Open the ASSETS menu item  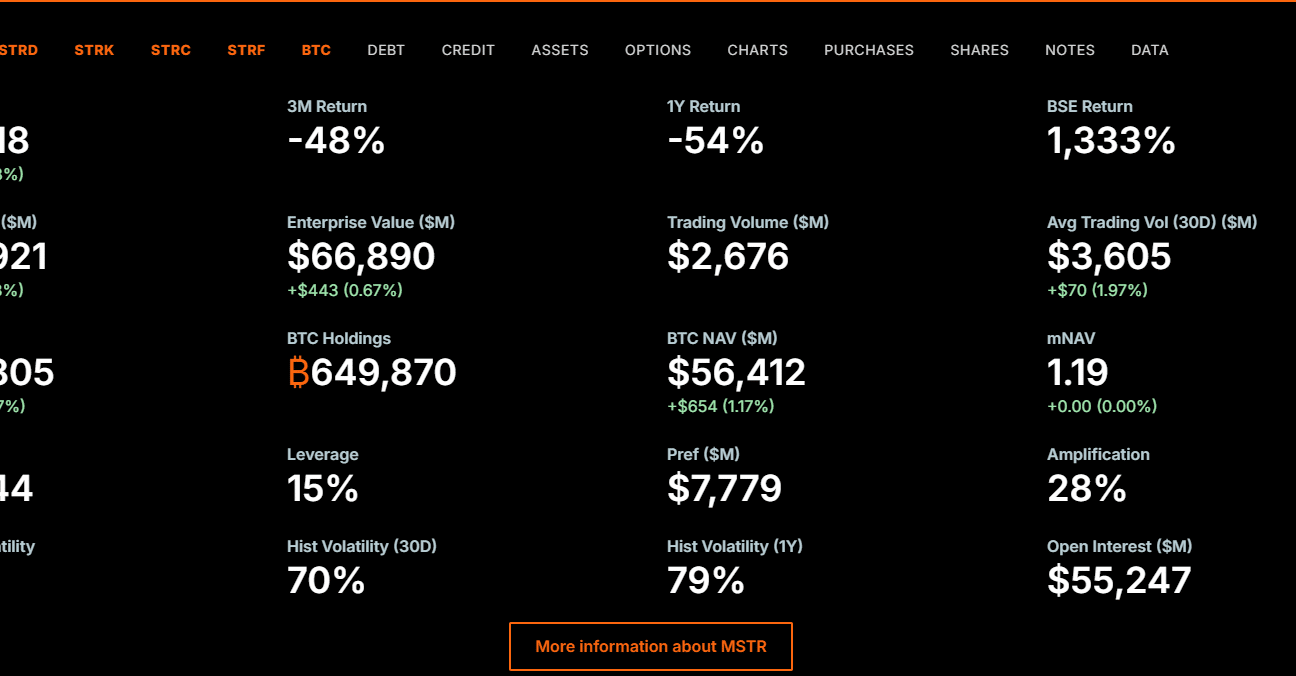point(560,50)
